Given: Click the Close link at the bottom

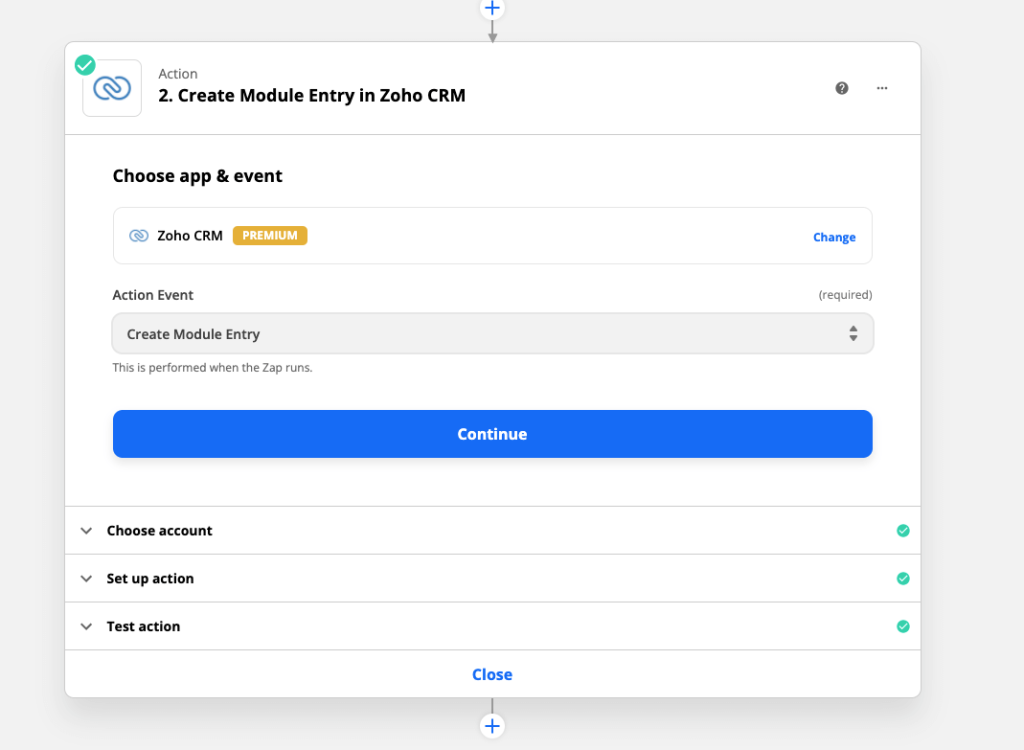Looking at the screenshot, I should click(492, 674).
